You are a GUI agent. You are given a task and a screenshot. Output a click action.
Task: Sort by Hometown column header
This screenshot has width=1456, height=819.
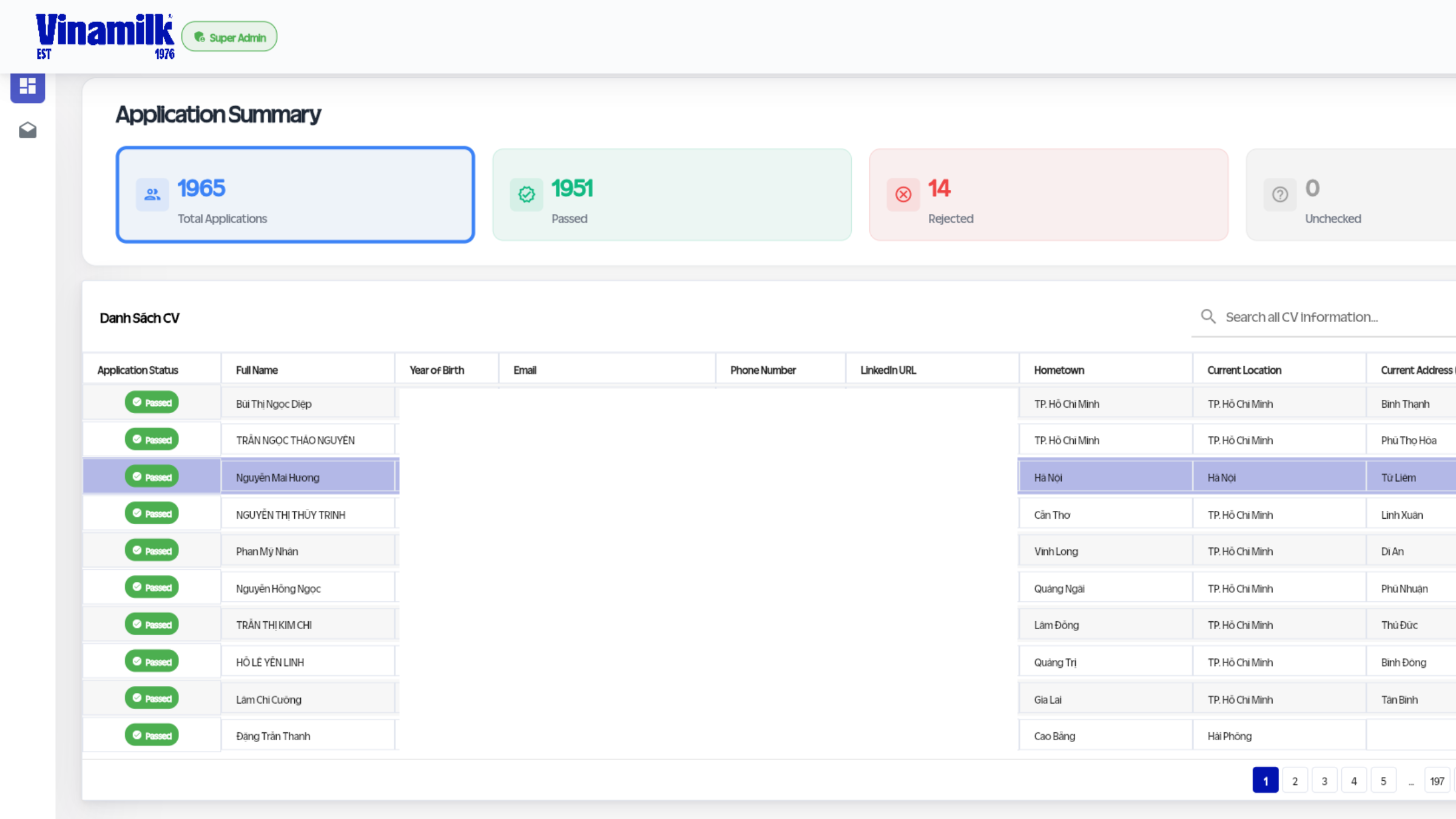pyautogui.click(x=1059, y=370)
